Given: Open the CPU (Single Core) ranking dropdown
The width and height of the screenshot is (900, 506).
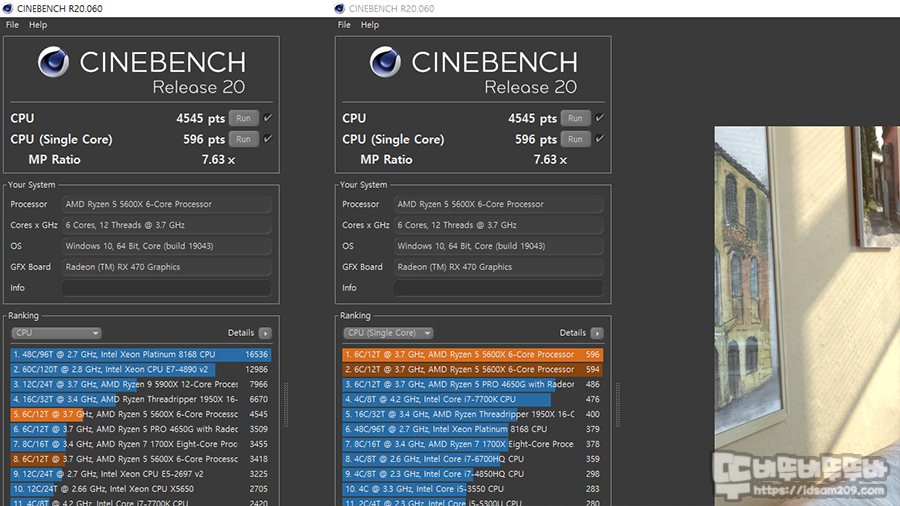Looking at the screenshot, I should (388, 333).
